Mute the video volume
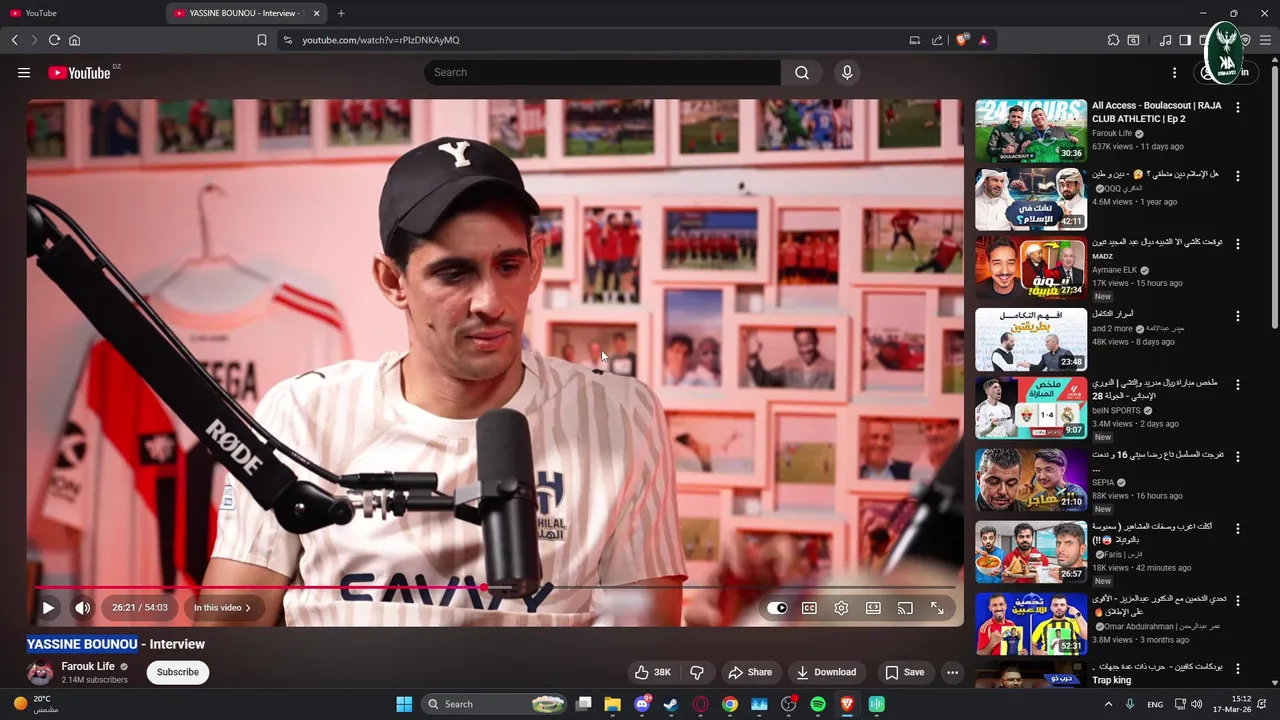This screenshot has width=1280, height=720. click(x=83, y=607)
